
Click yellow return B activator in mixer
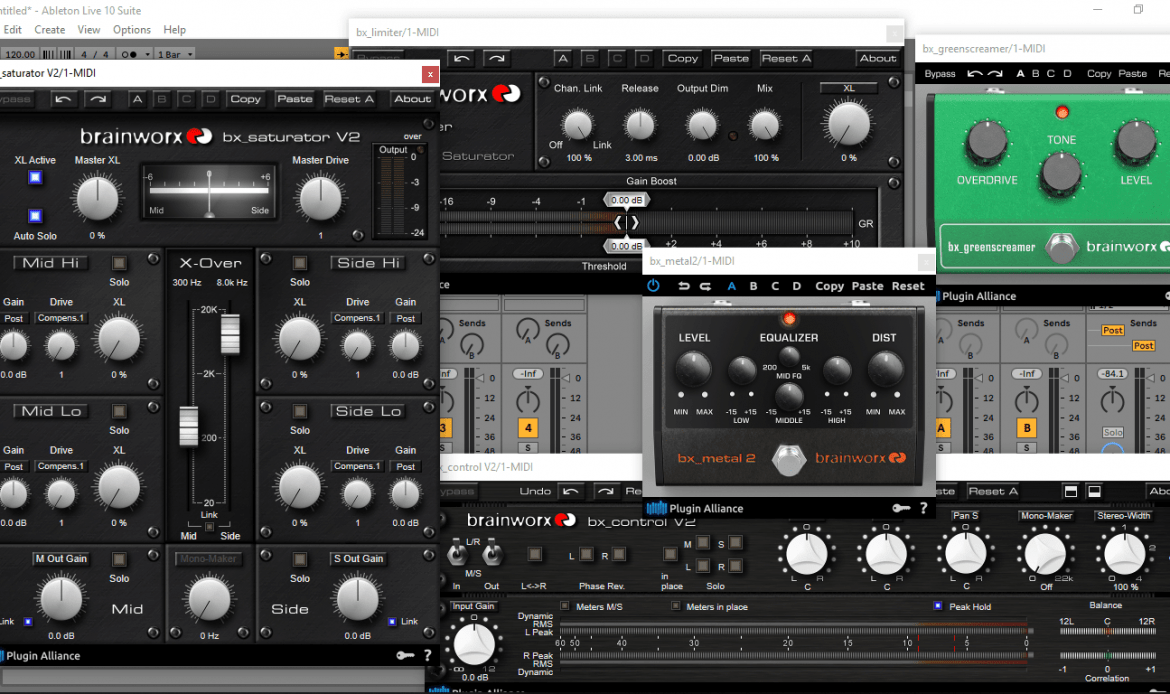point(1027,428)
